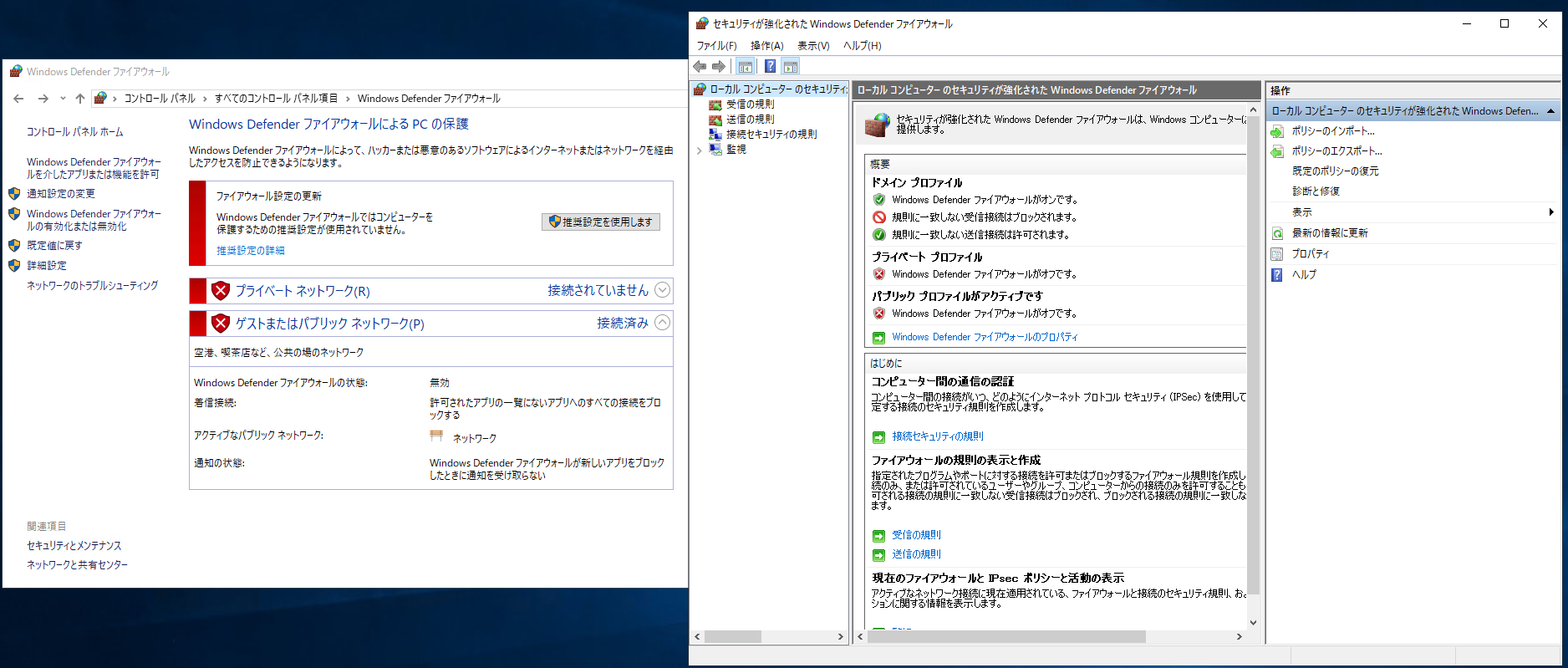This screenshot has height=668, width=1568.
Task: Collapse the ゲストまたはパブリック ネットワーク section chevron
Action: [x=663, y=323]
